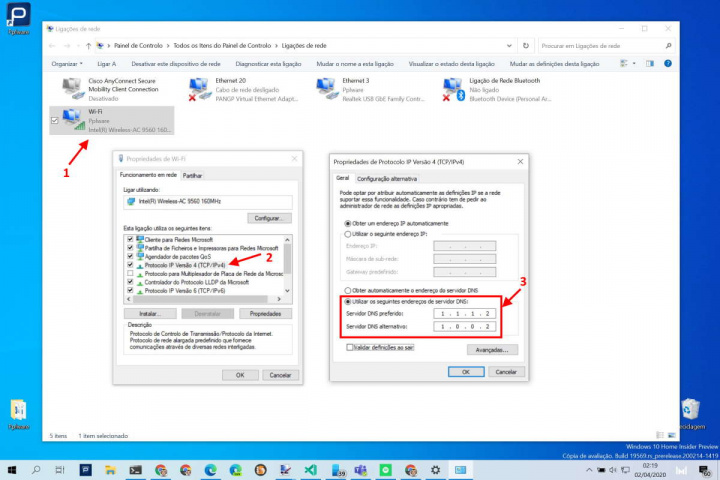Image resolution: width=720 pixels, height=480 pixels.
Task: Enable the Validar definições ao sair checkbox
Action: 349,347
